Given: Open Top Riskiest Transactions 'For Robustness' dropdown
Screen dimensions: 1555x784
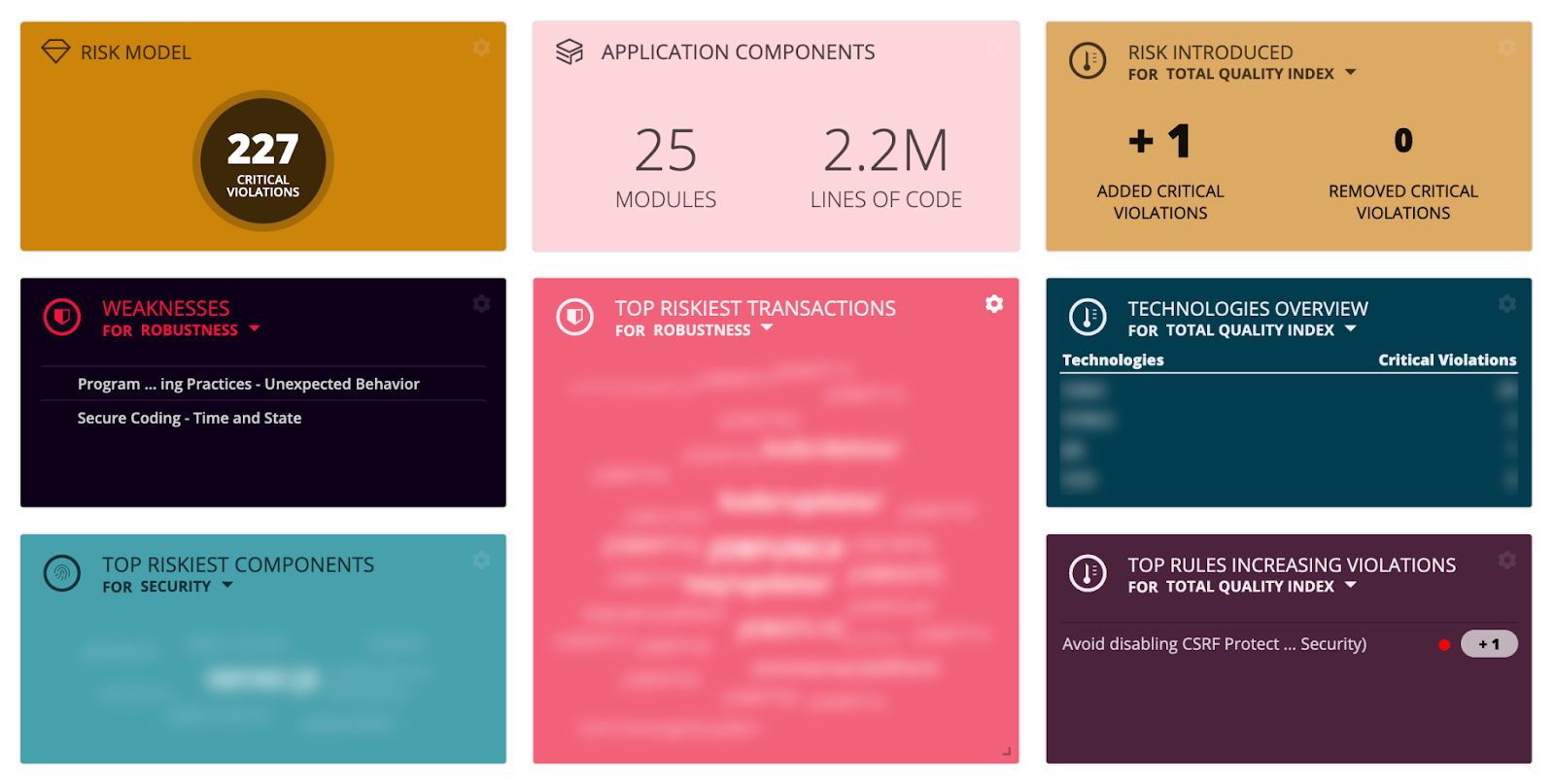Looking at the screenshot, I should (767, 329).
